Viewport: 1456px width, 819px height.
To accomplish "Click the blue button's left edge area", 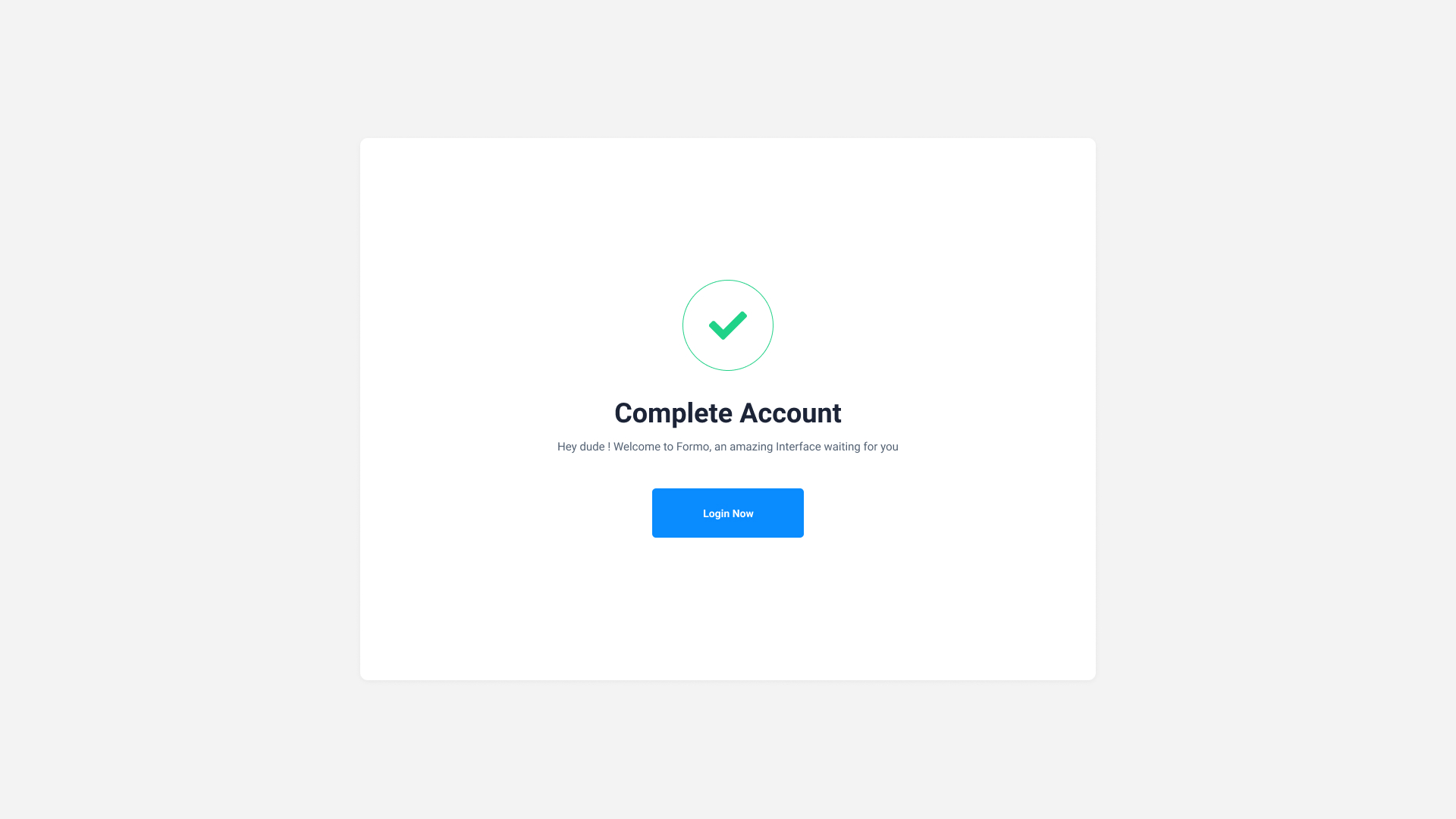I will point(664,513).
